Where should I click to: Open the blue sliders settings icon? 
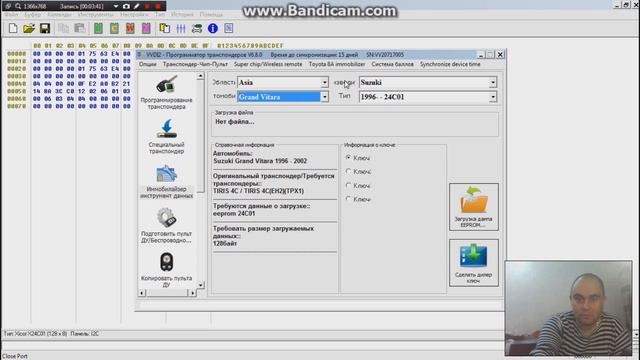click(181, 28)
